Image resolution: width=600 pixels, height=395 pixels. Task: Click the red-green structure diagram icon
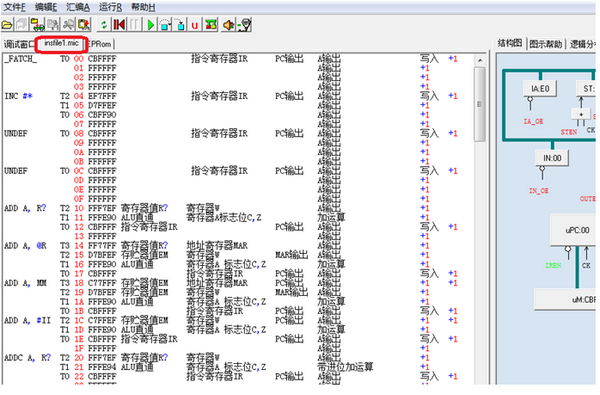click(x=210, y=25)
